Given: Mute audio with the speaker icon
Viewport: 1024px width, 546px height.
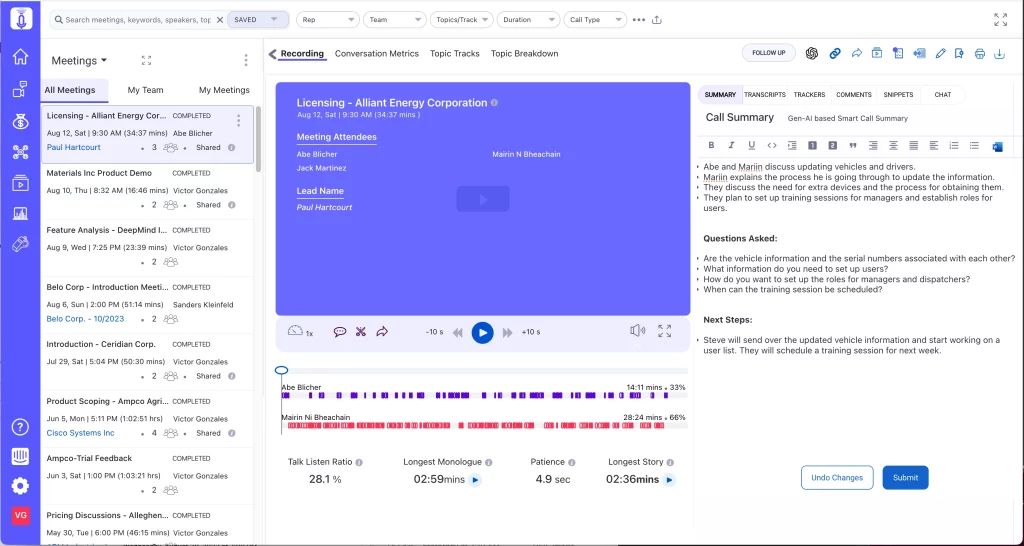Looking at the screenshot, I should tap(637, 330).
